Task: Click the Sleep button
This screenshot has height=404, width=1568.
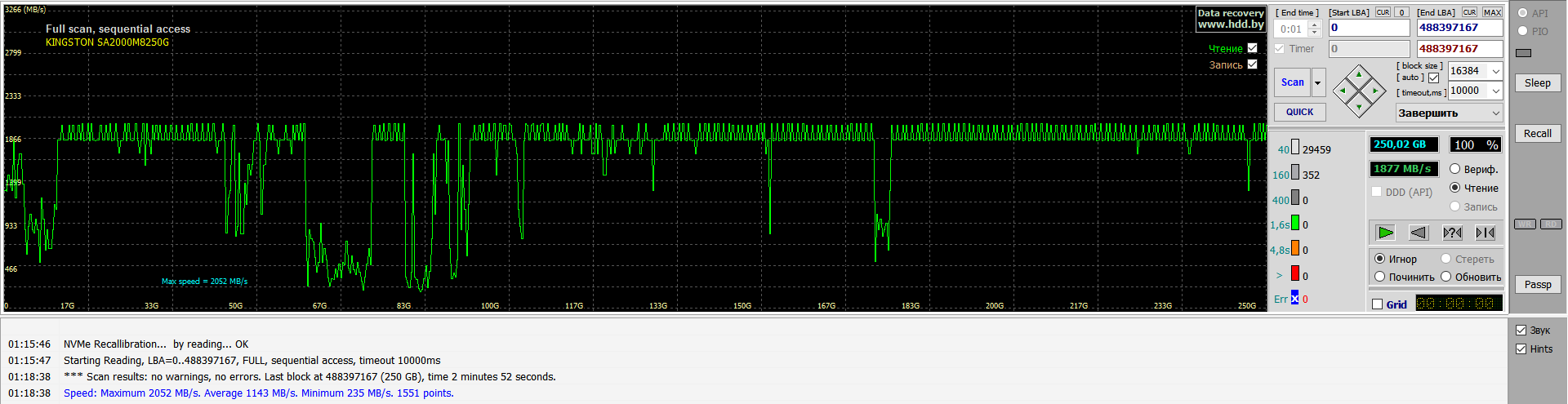Action: [x=1537, y=83]
